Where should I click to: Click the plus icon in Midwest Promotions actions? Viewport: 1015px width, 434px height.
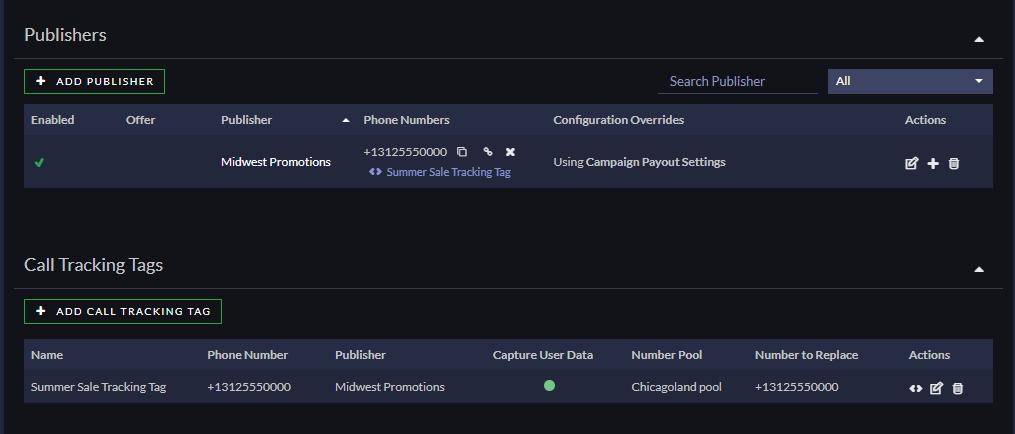933,163
